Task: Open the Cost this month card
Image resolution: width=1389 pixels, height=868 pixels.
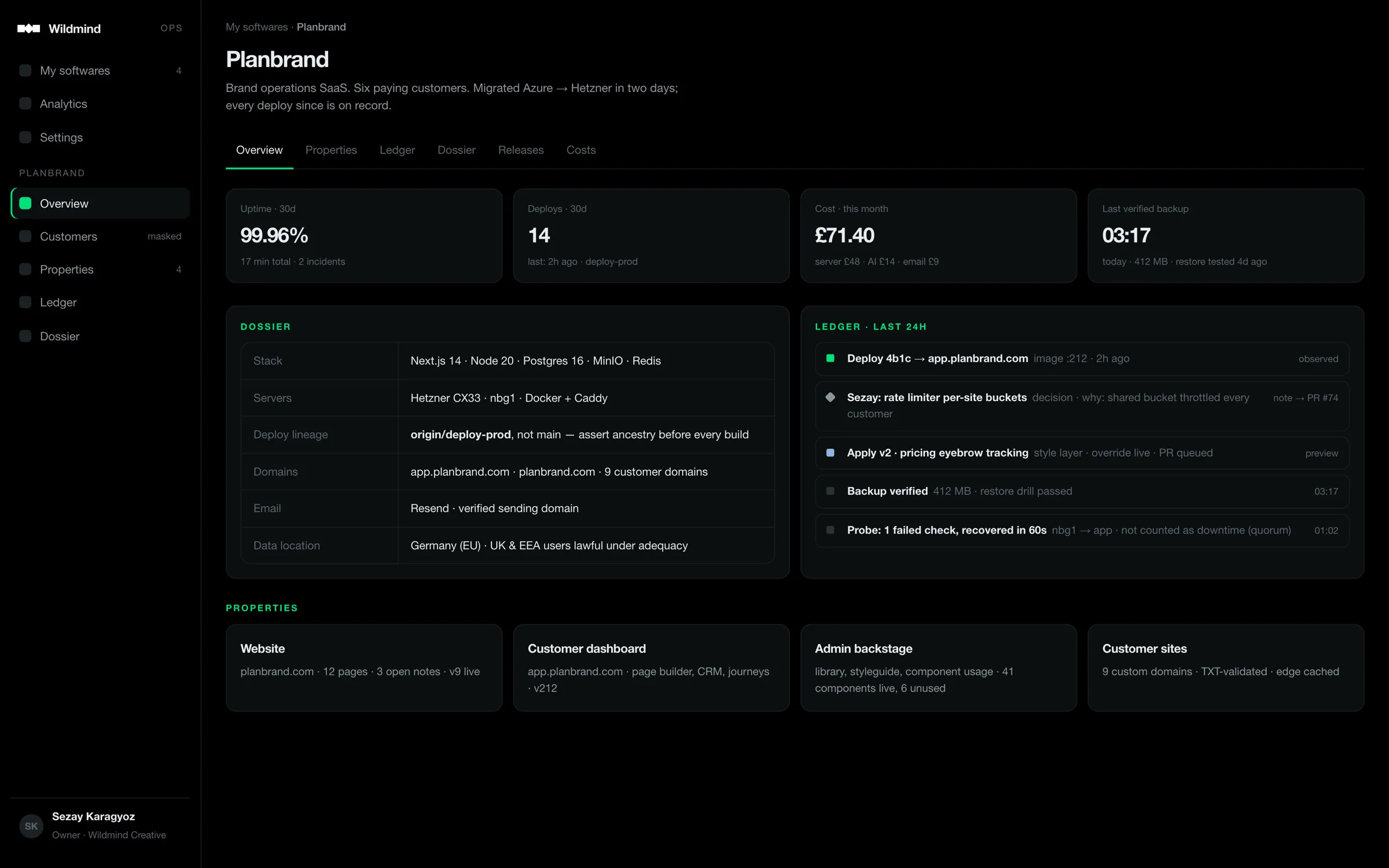Action: tap(938, 236)
